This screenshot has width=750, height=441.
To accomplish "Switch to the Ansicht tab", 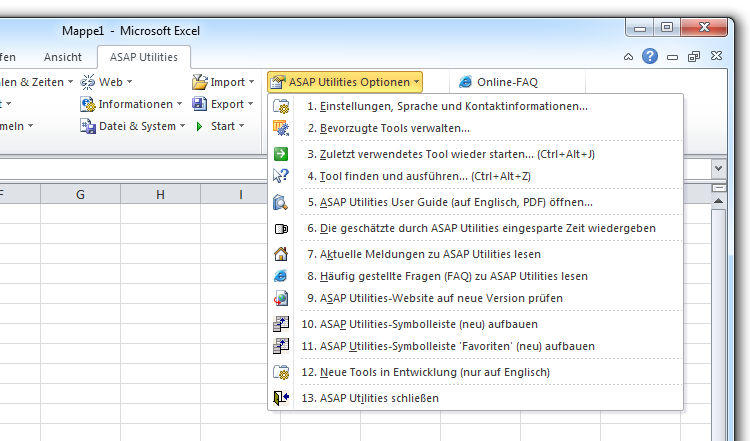I will pyautogui.click(x=63, y=57).
